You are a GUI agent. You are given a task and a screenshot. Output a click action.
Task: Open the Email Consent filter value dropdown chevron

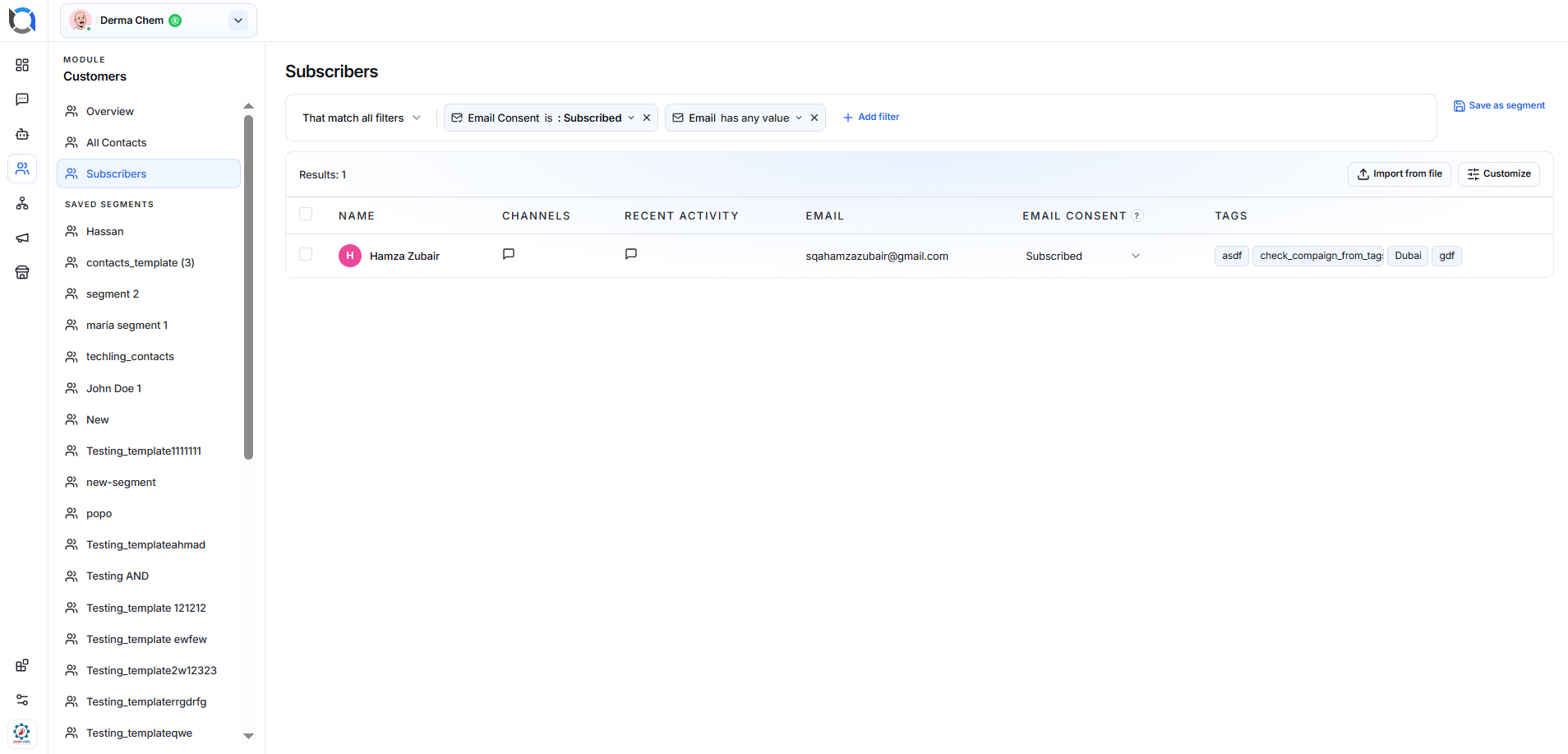pos(631,118)
